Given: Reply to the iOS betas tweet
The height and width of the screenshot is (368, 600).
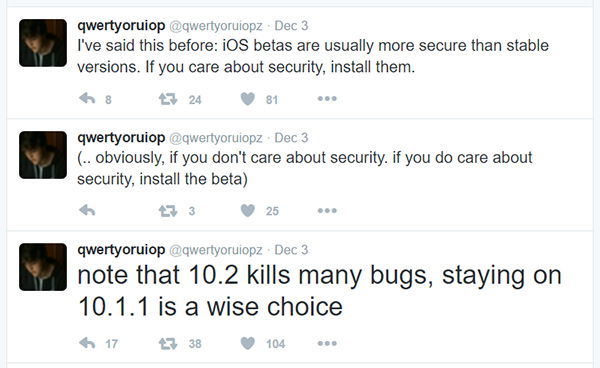Looking at the screenshot, I should (x=87, y=99).
